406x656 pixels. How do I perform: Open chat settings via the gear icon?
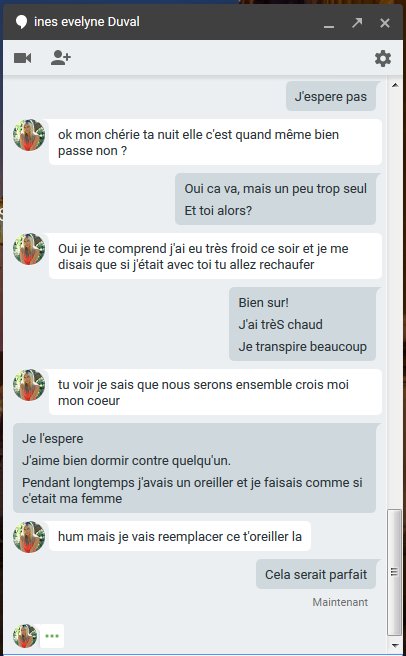click(x=383, y=58)
